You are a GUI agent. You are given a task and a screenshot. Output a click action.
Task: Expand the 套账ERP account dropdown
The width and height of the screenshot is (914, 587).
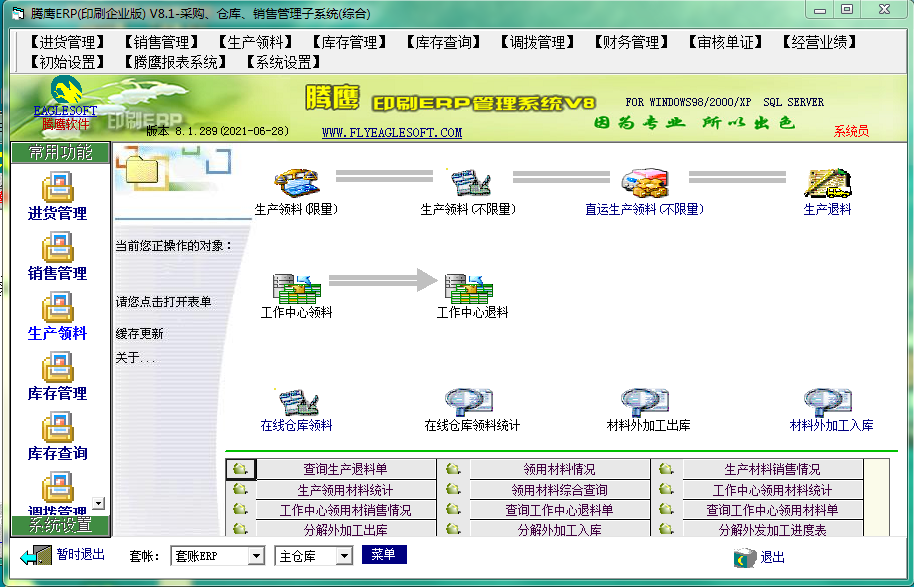coord(256,556)
